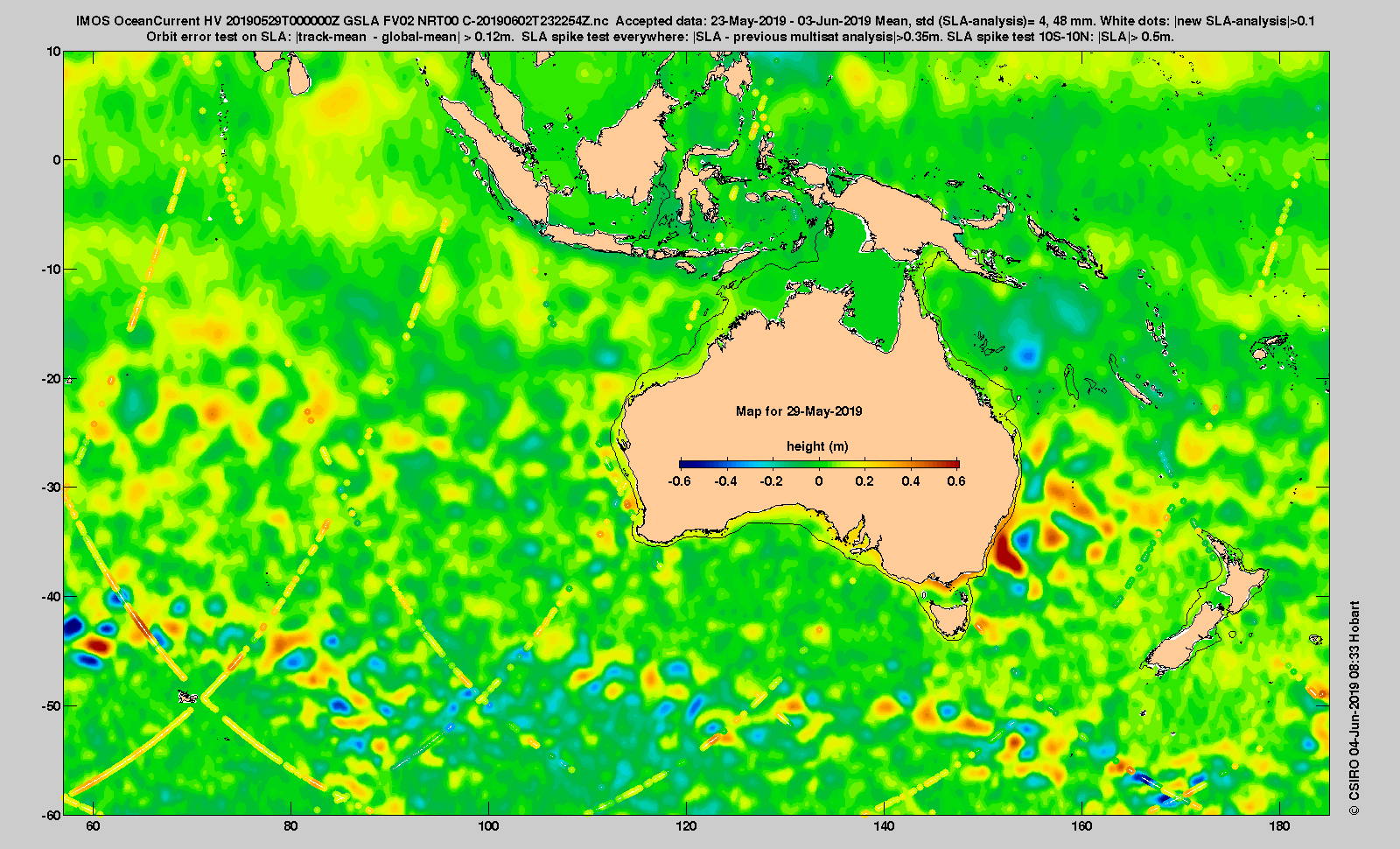
Task: Click the longitude 140 axis label
Action: [x=884, y=826]
